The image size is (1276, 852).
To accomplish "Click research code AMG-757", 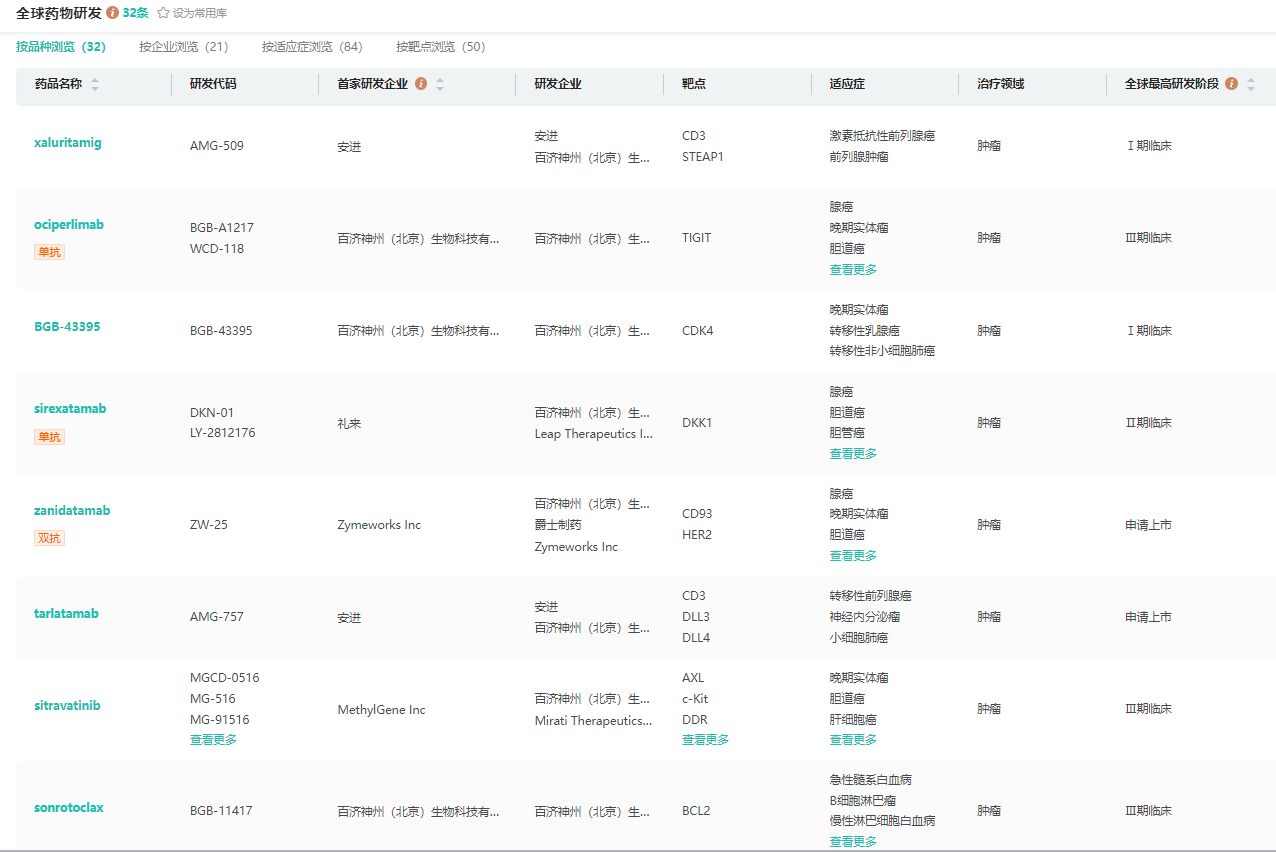I will click(x=217, y=617).
